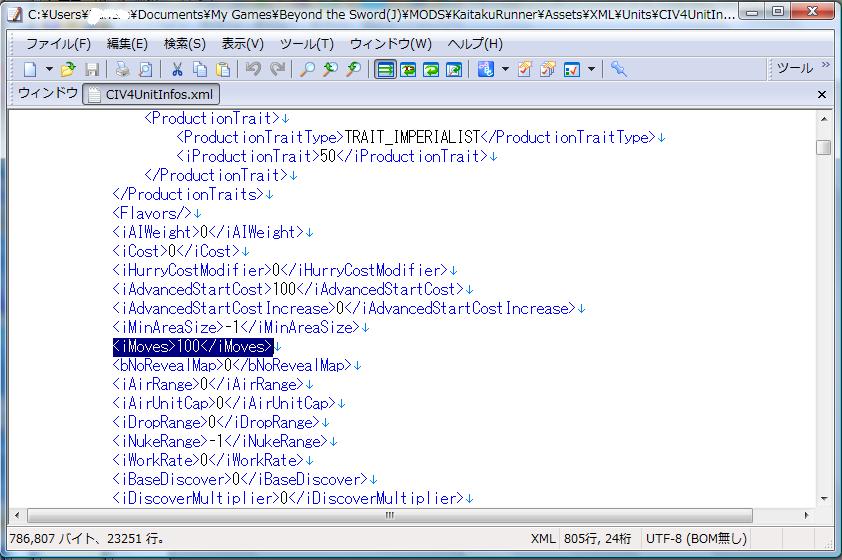Open the configuration list dropdown arrow
Viewport: 842px width, 560px height.
[x=505, y=69]
